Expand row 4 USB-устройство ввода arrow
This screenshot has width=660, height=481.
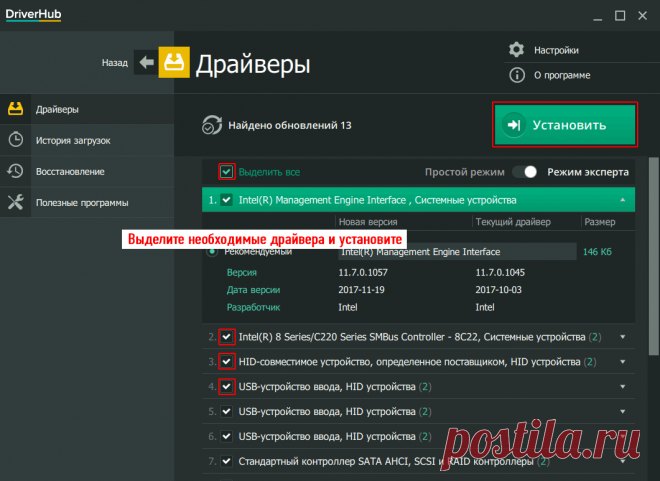pyautogui.click(x=623, y=386)
